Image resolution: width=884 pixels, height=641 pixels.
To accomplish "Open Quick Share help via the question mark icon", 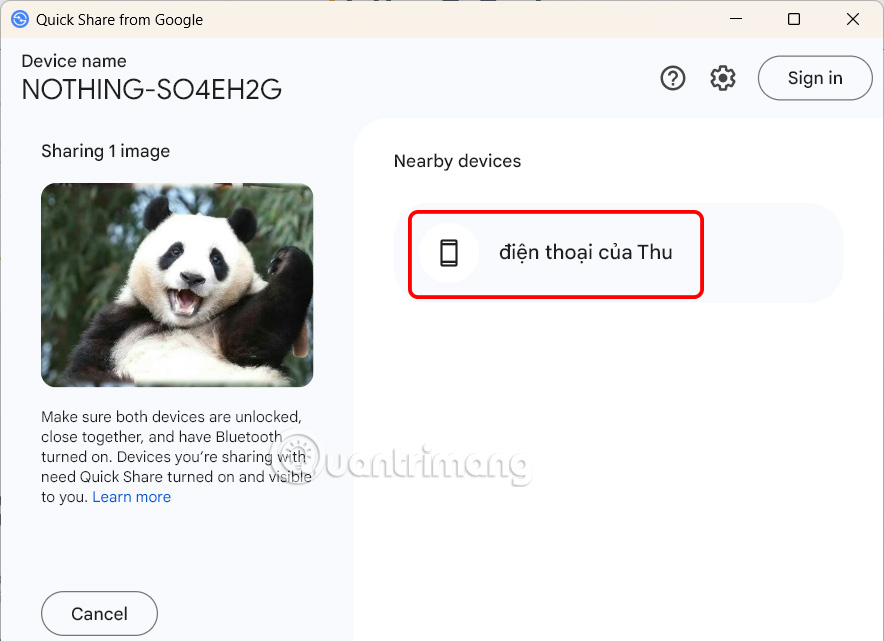I will coord(673,78).
